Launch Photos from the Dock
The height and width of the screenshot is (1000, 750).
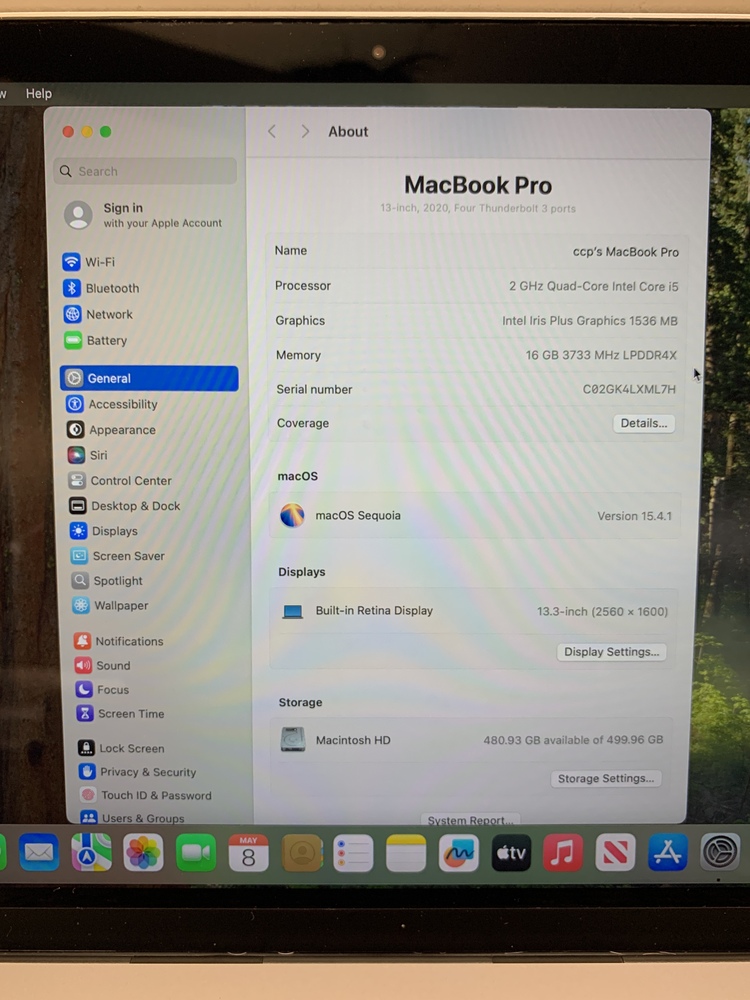click(143, 853)
